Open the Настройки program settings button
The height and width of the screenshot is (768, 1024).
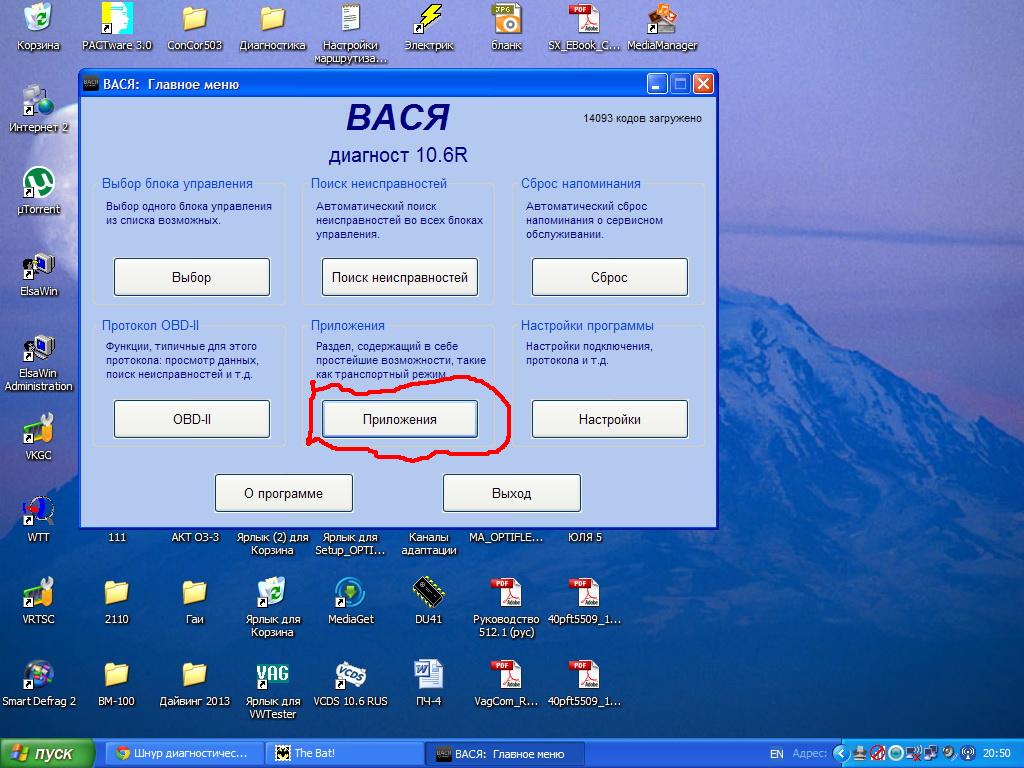point(609,419)
